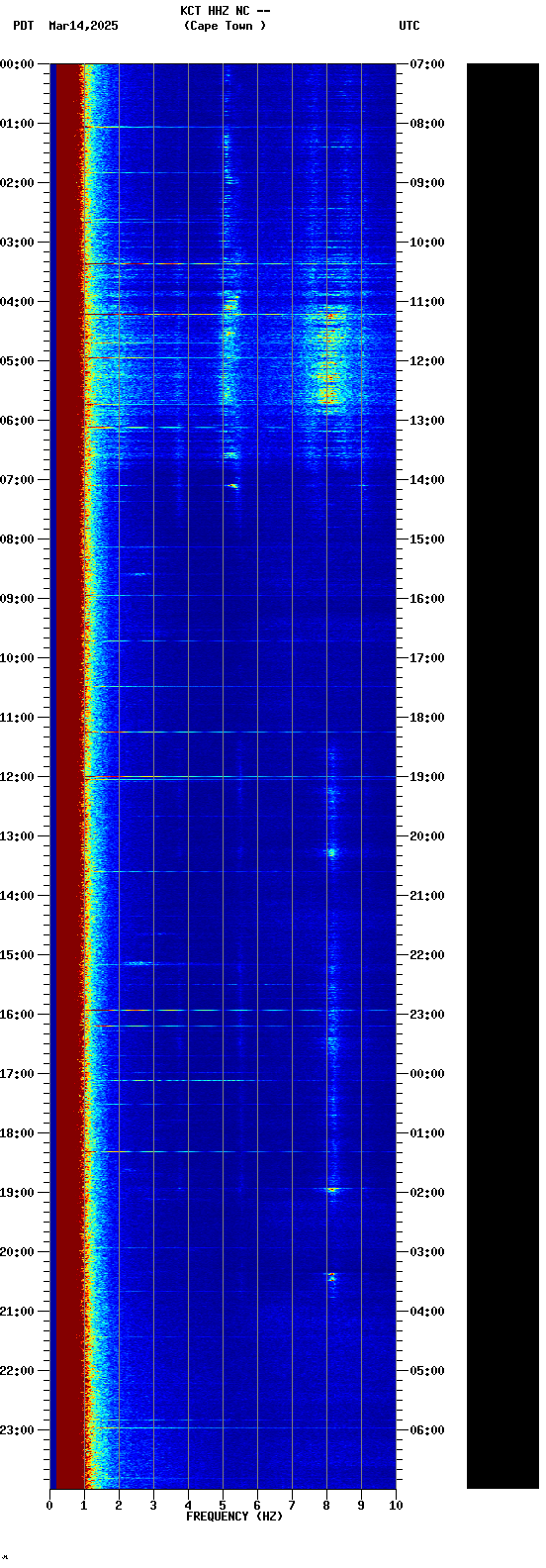Click the 19:00 PDT time label
The image size is (546, 1568).
click(18, 1193)
